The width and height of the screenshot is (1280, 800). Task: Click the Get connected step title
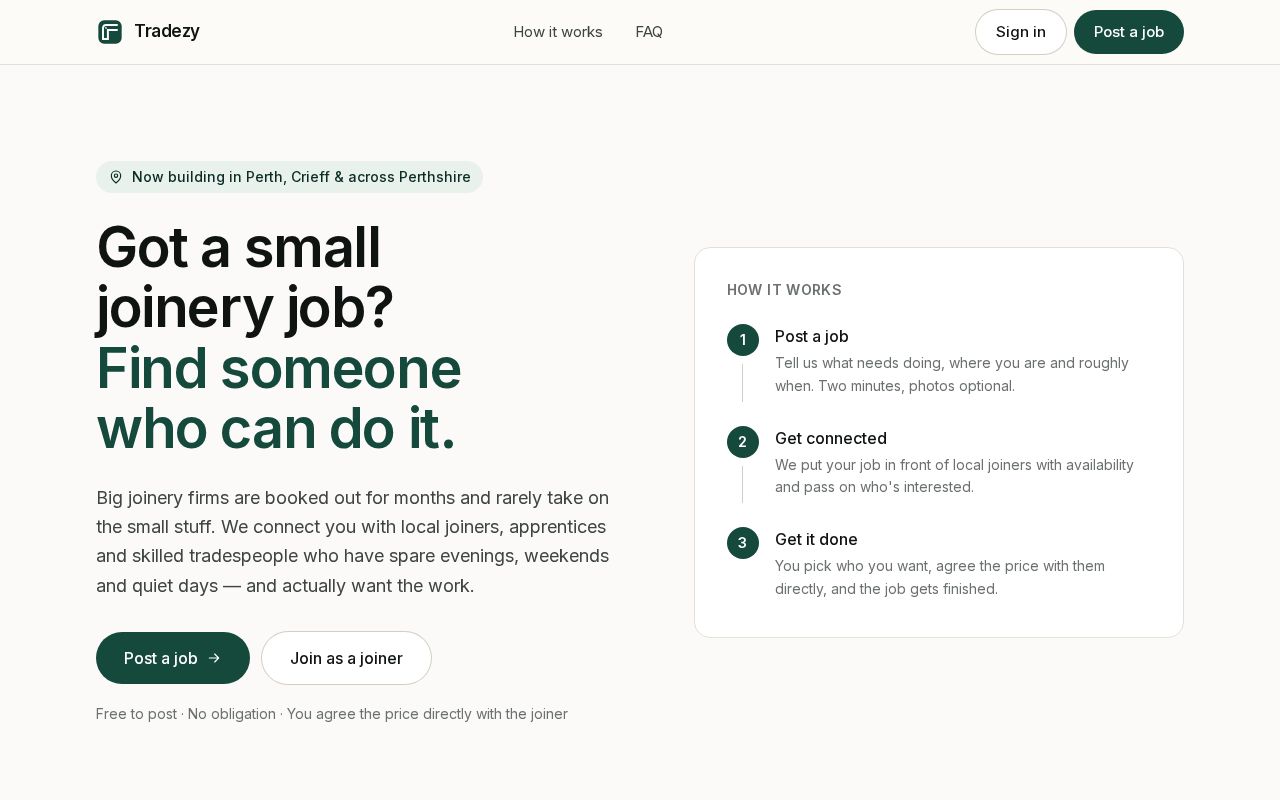coord(831,439)
